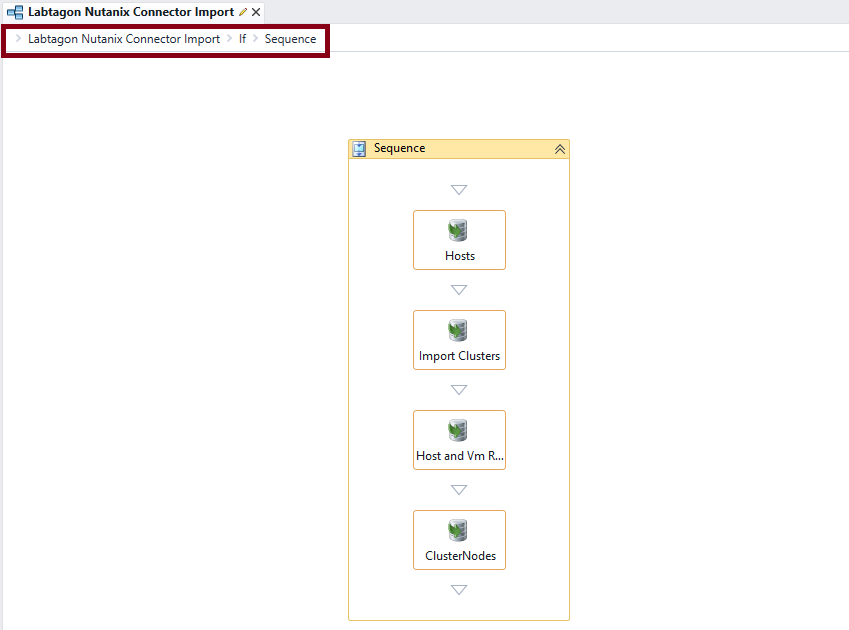Click the pencil edit icon in the tab
849x630 pixels.
pos(243,12)
